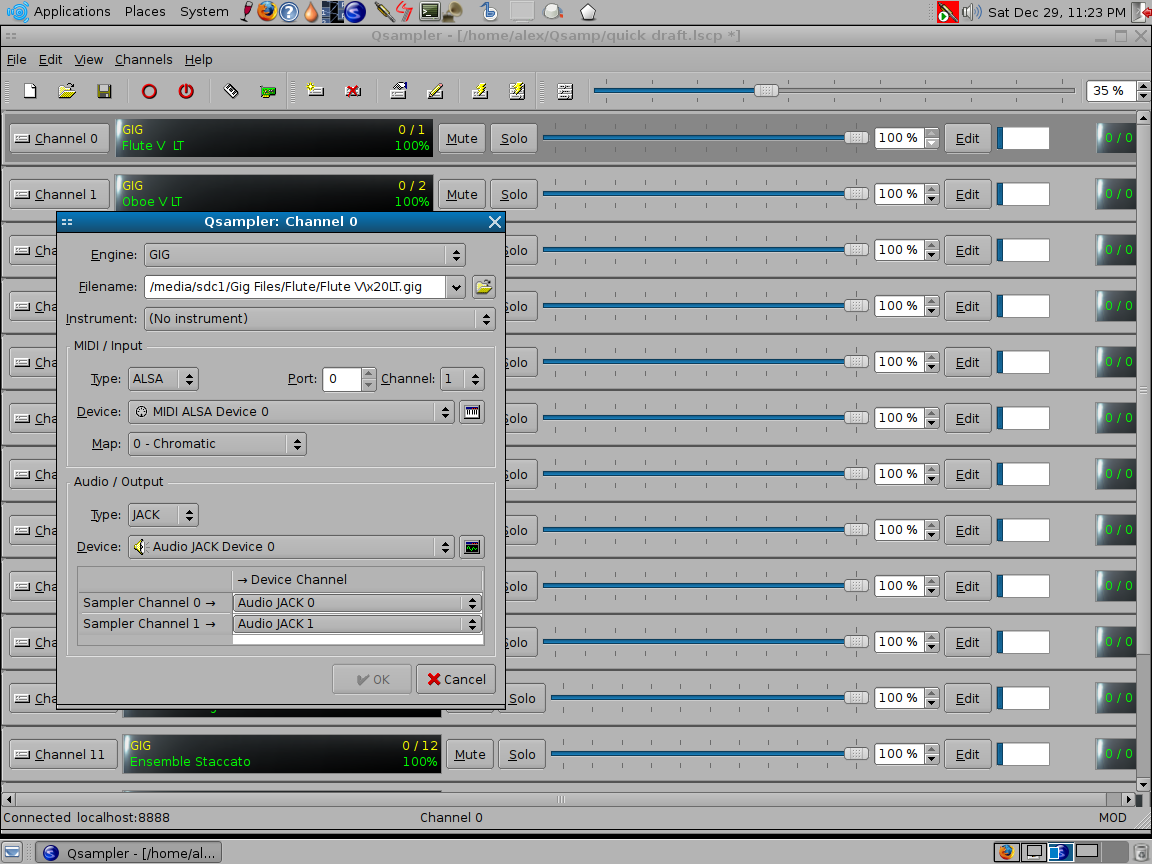
Task: Open the View menu
Action: point(88,60)
